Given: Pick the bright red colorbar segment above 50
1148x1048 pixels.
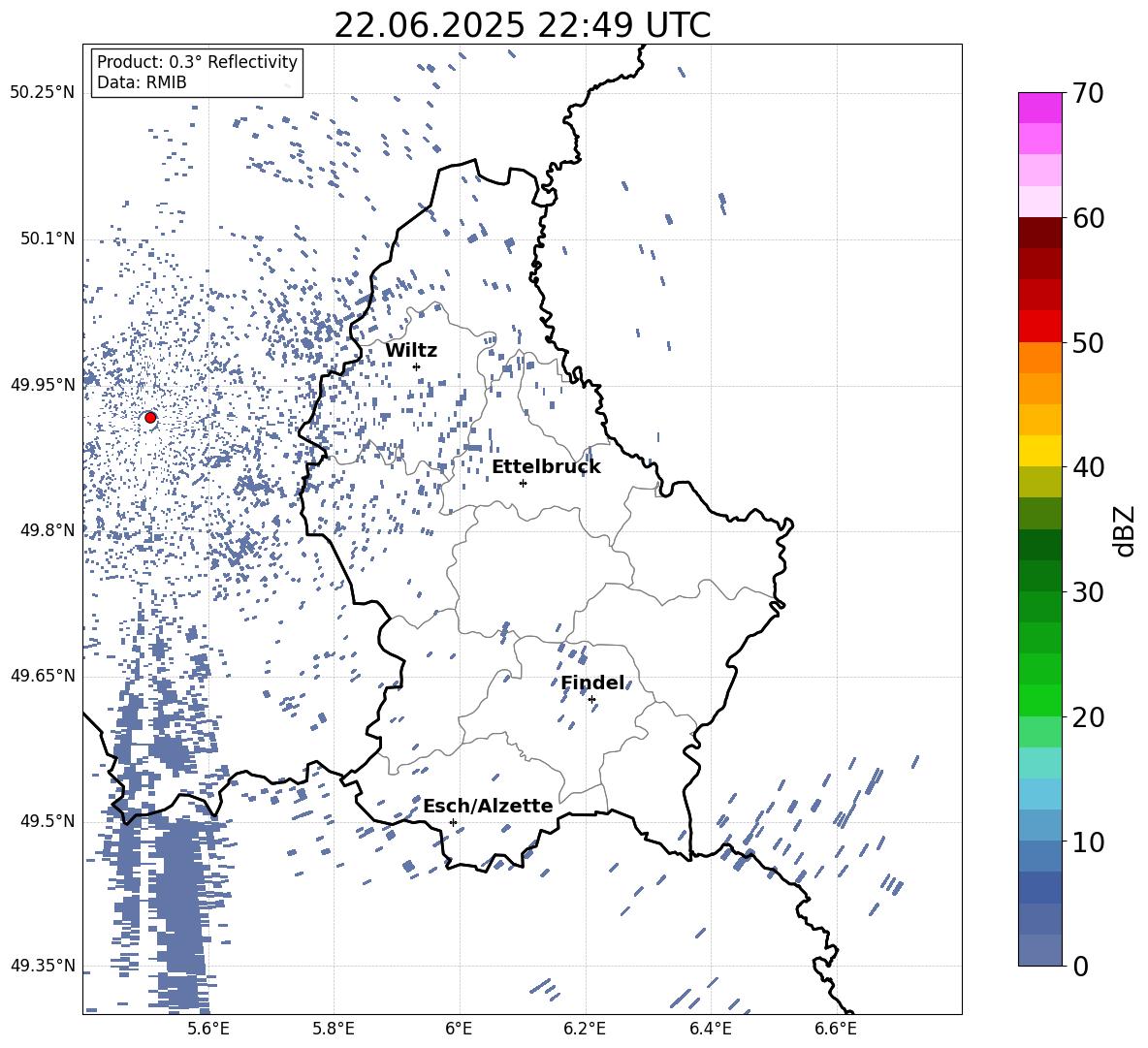Looking at the screenshot, I should point(1039,327).
